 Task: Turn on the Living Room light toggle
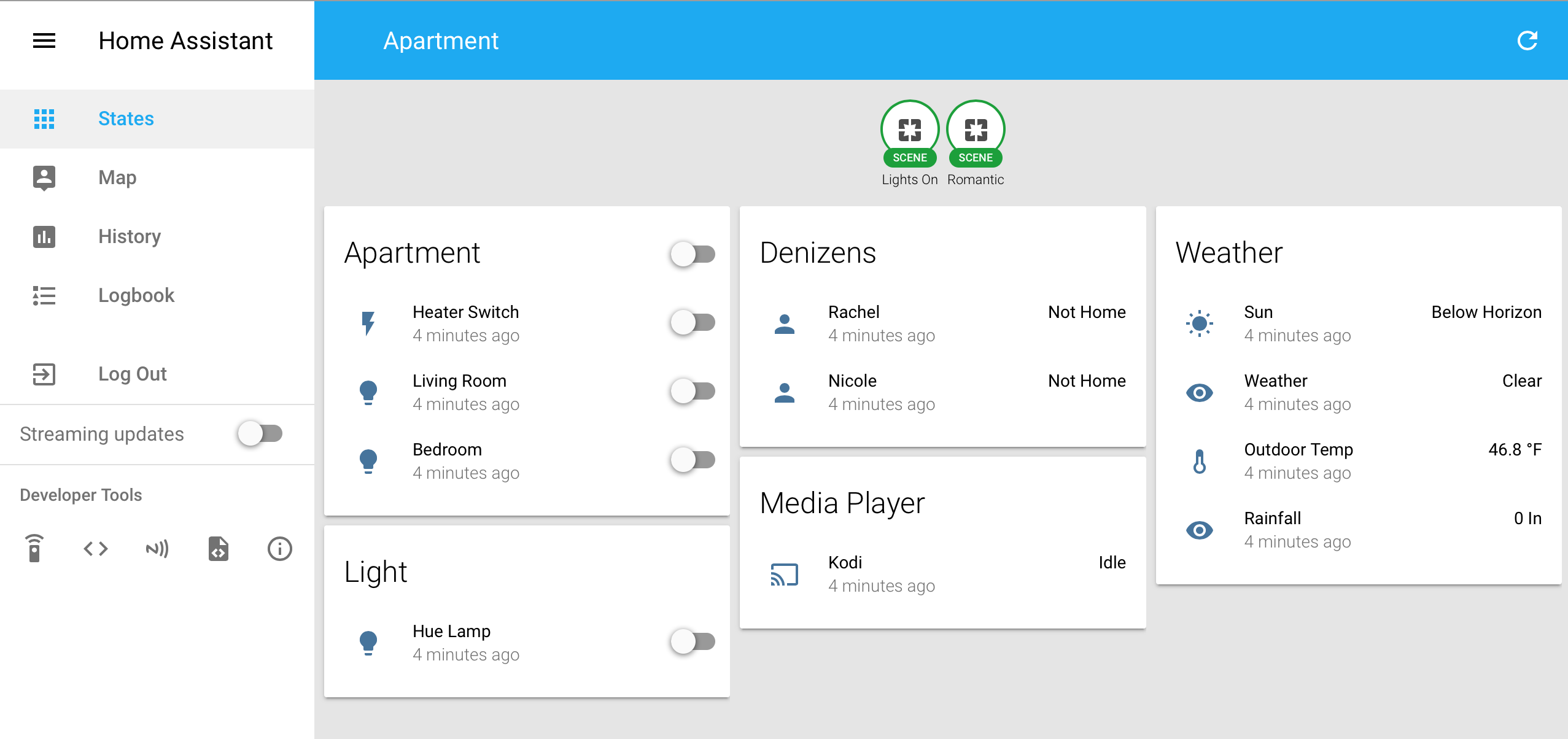click(x=693, y=391)
